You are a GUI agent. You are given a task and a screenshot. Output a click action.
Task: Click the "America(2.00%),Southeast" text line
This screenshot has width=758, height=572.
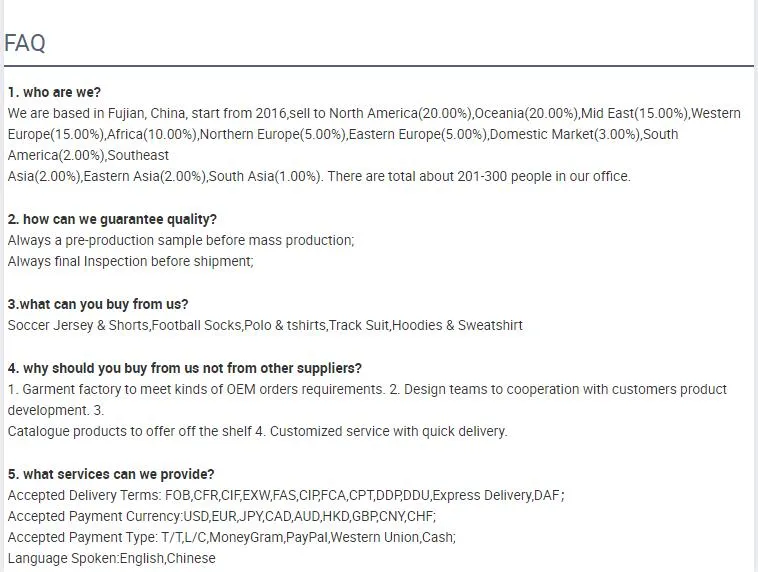(x=88, y=155)
